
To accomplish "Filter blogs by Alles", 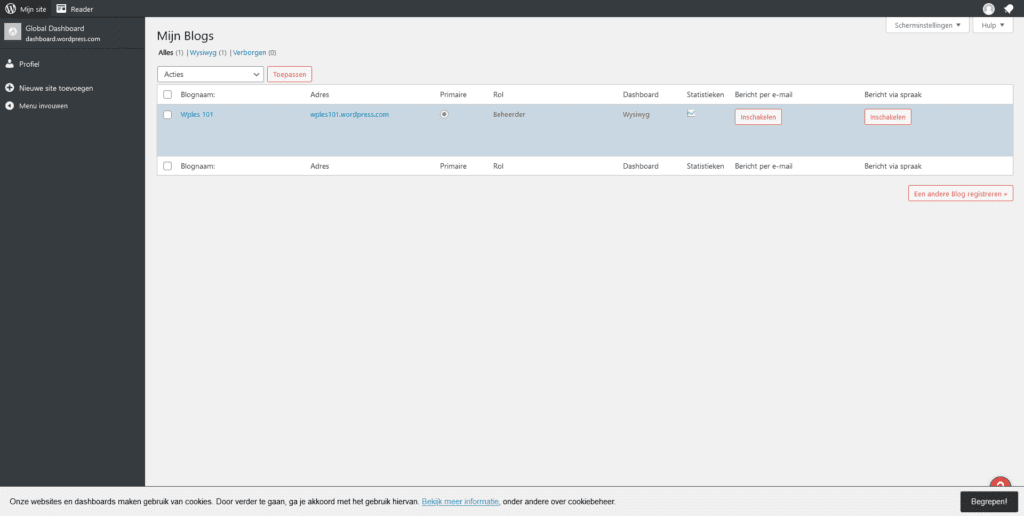I will coord(166,53).
